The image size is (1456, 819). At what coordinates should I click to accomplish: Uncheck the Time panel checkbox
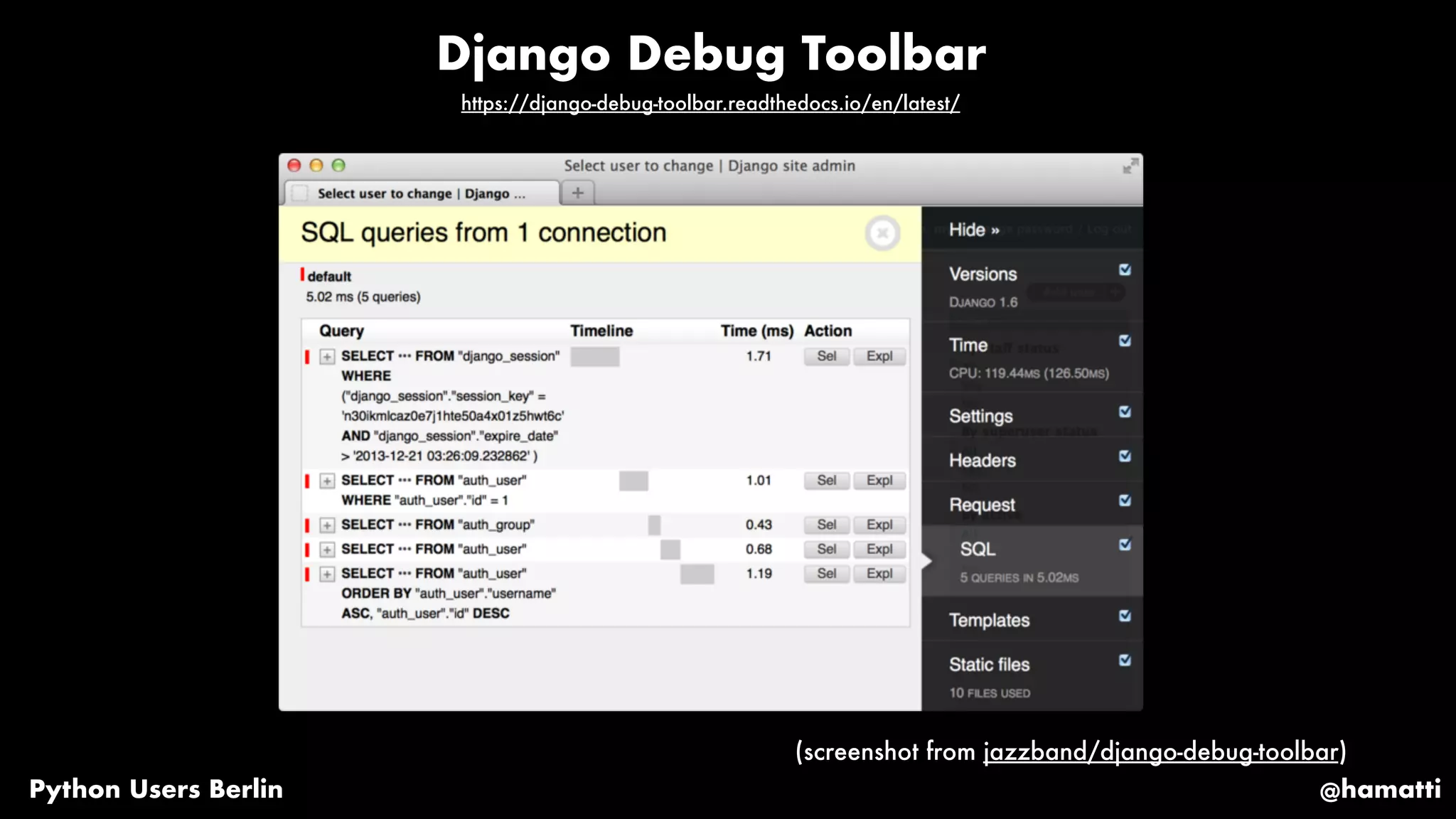pos(1125,341)
